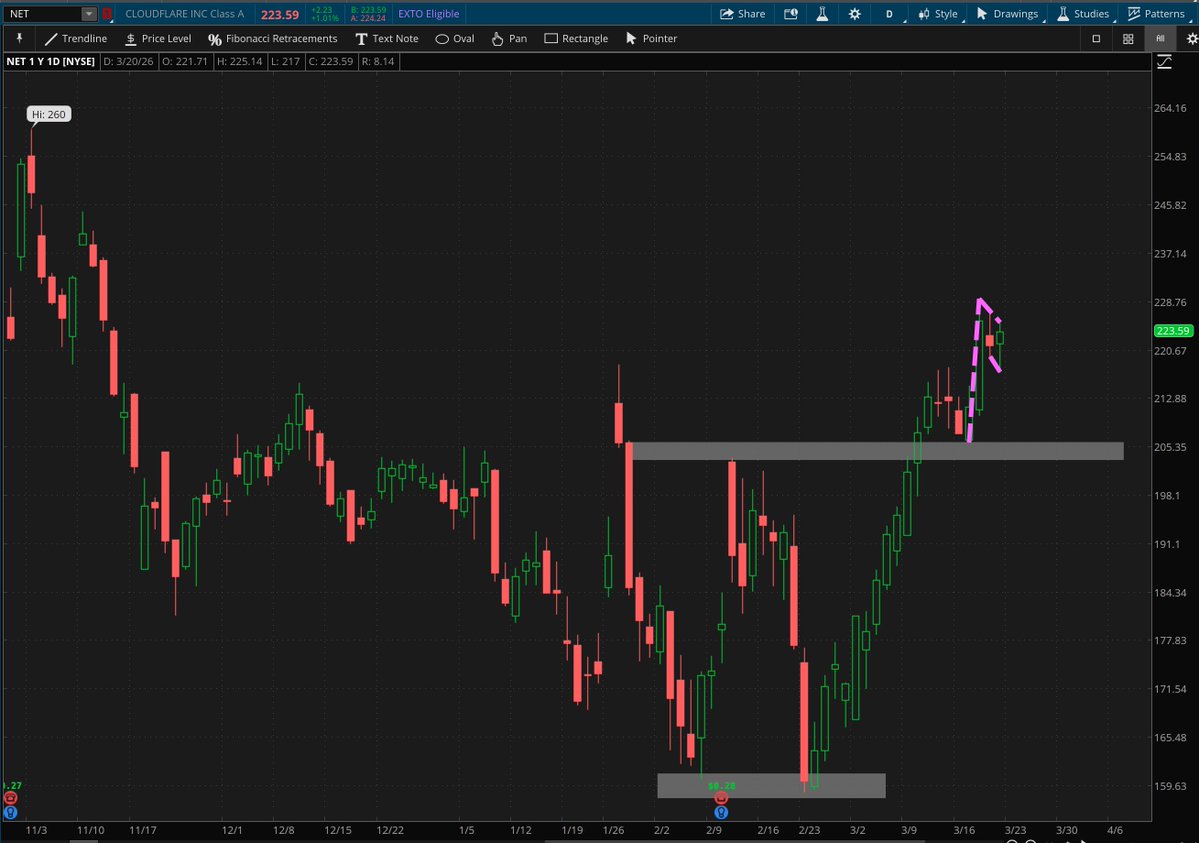
Task: Select the Price Level drawing tool
Action: (158, 38)
